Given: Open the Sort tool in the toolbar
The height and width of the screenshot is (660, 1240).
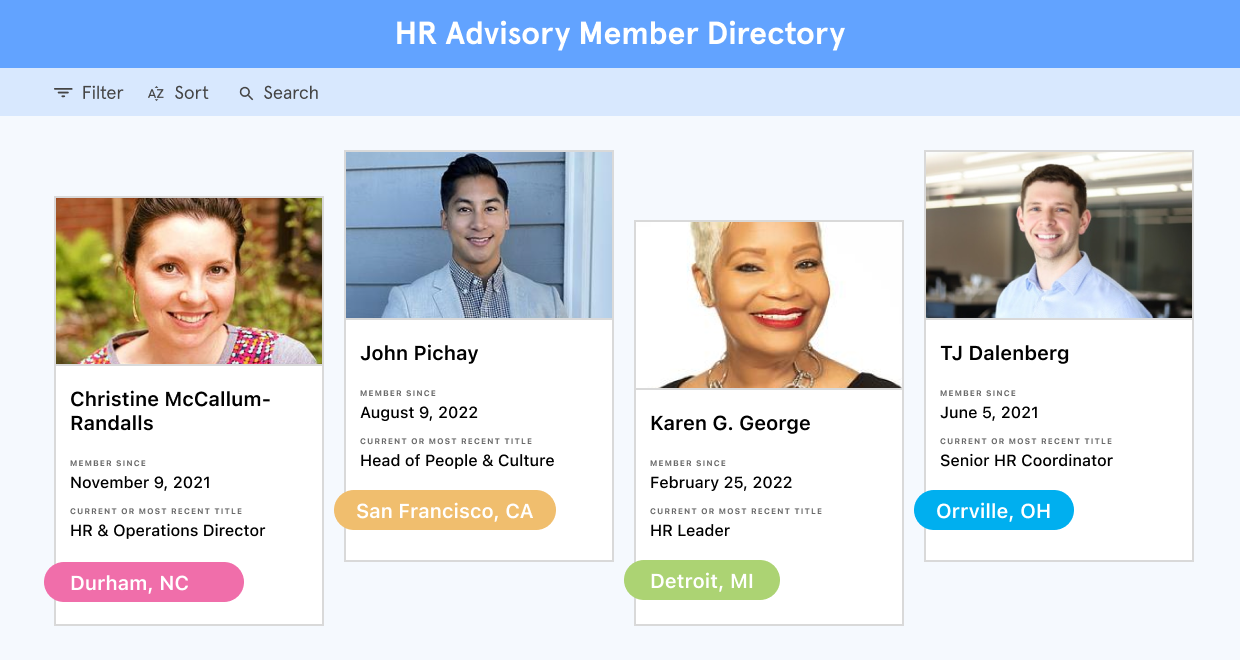Looking at the screenshot, I should (x=178, y=92).
